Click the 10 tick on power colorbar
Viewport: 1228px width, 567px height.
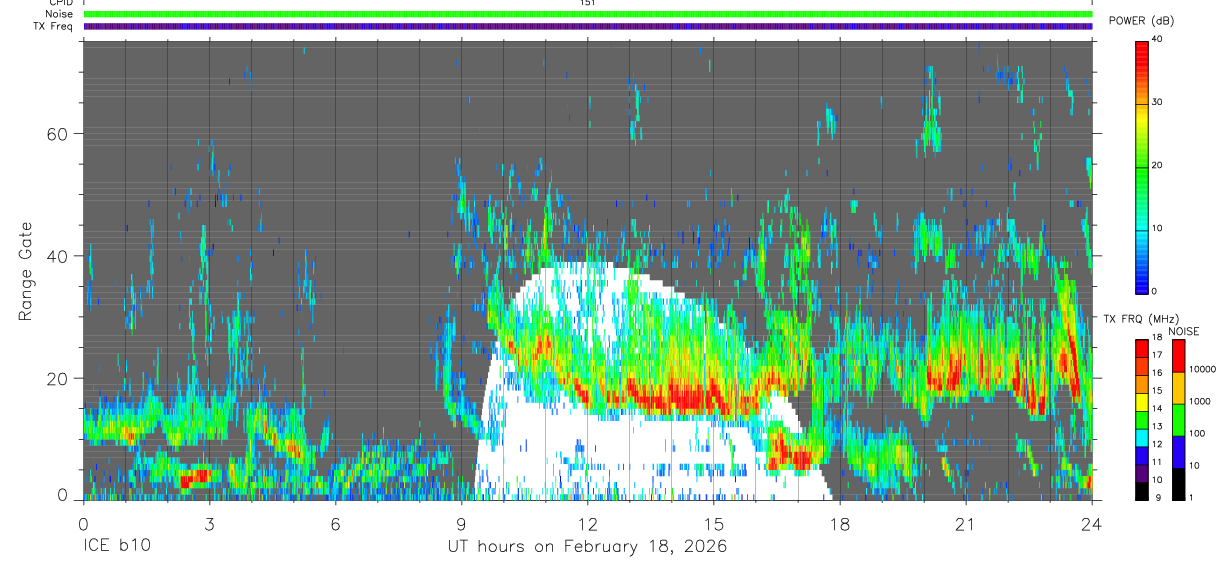pos(1155,228)
